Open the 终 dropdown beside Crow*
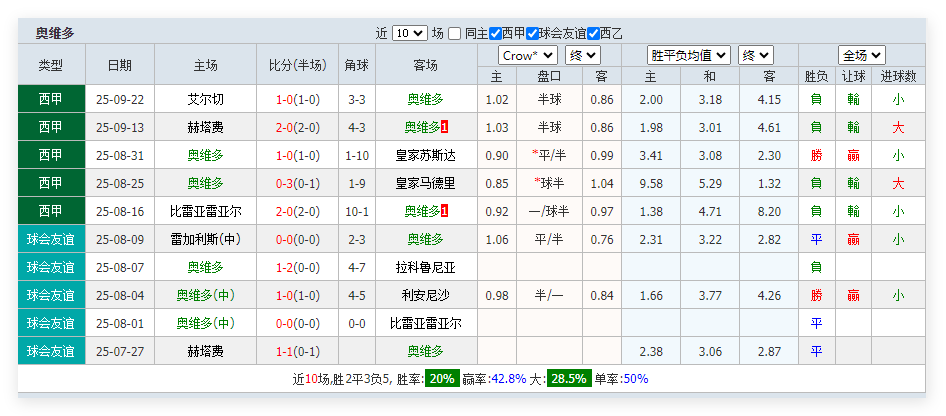The height and width of the screenshot is (416, 946). point(583,55)
